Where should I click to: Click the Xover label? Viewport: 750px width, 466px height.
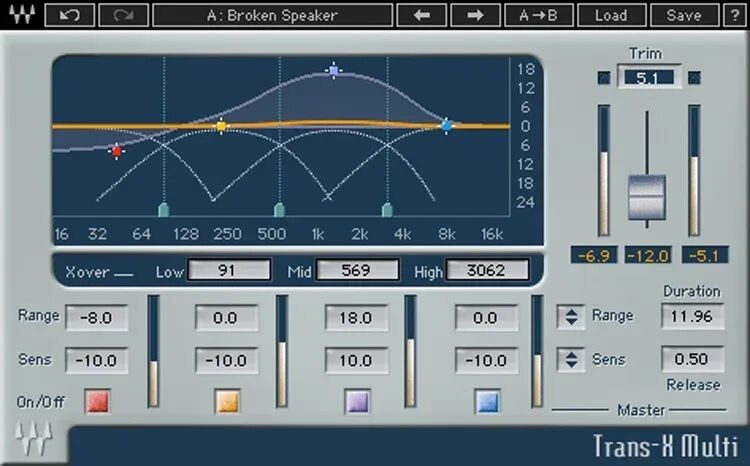(87, 272)
